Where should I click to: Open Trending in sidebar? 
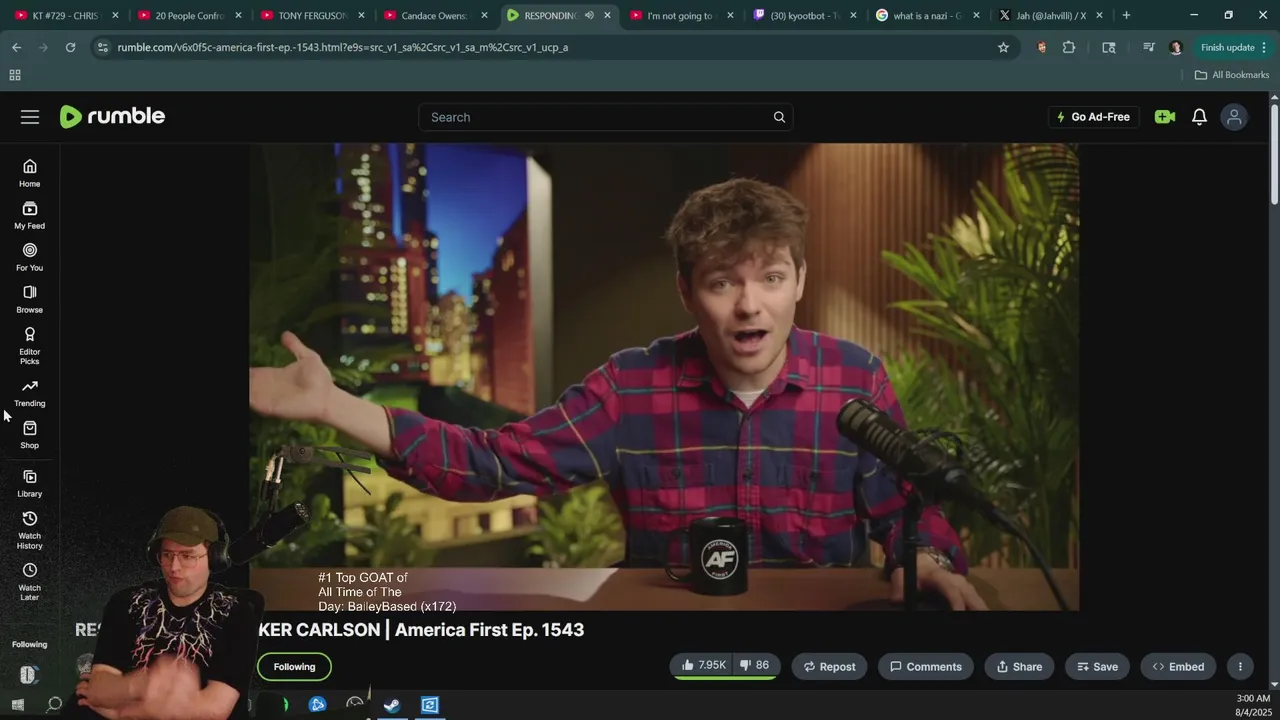click(x=30, y=393)
